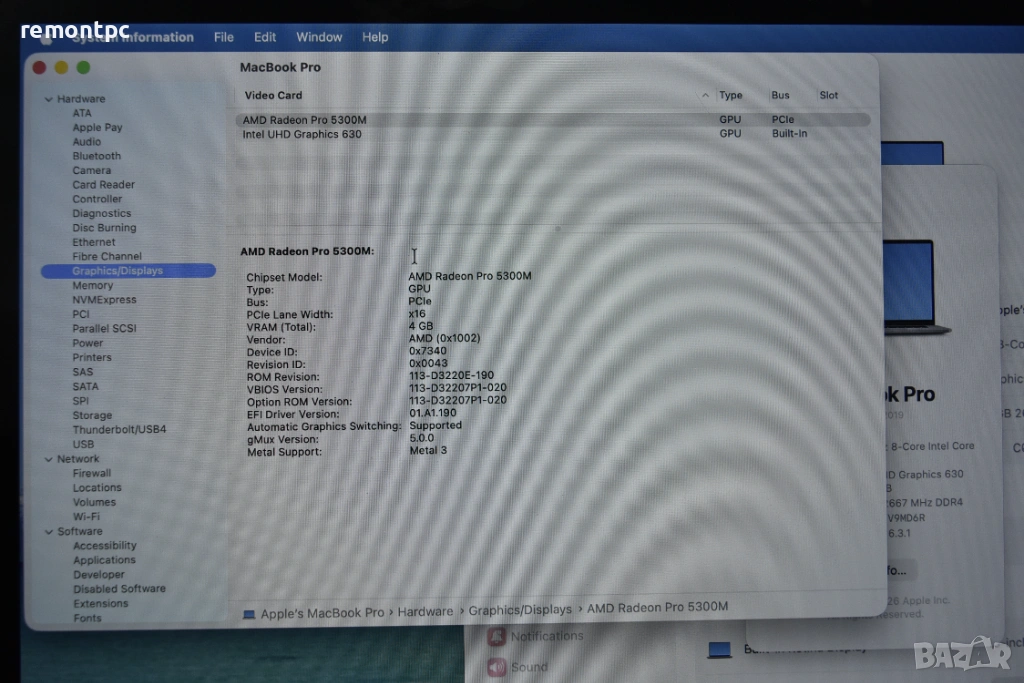The image size is (1024, 683).
Task: Click the Device ID value 0x7340
Action: coord(428,351)
